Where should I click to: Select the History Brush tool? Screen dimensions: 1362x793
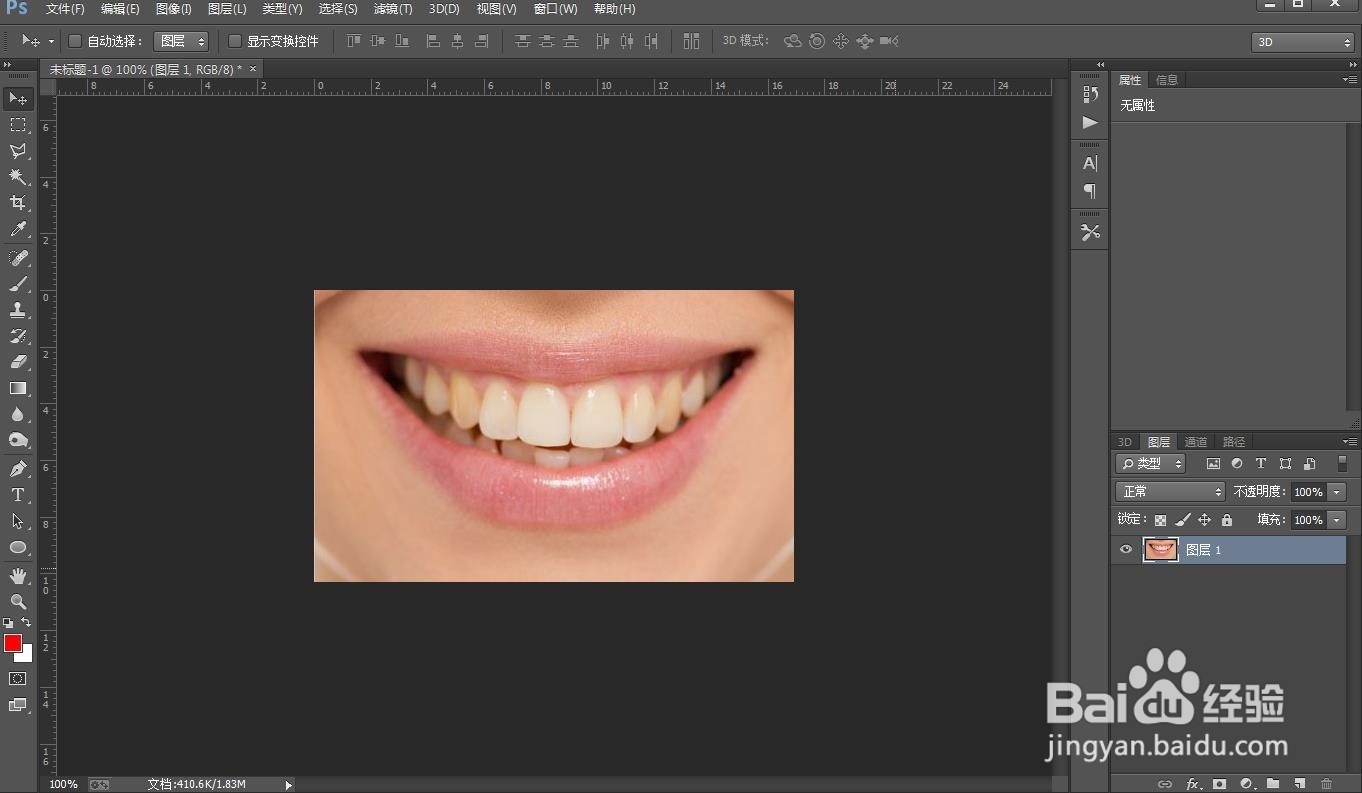click(x=18, y=336)
